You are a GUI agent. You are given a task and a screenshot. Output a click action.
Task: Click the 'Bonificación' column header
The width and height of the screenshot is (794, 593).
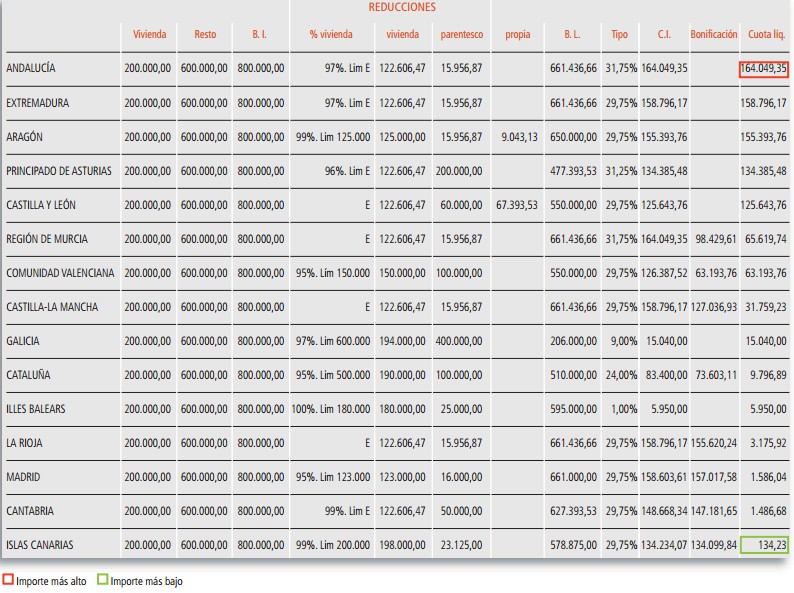tap(714, 34)
